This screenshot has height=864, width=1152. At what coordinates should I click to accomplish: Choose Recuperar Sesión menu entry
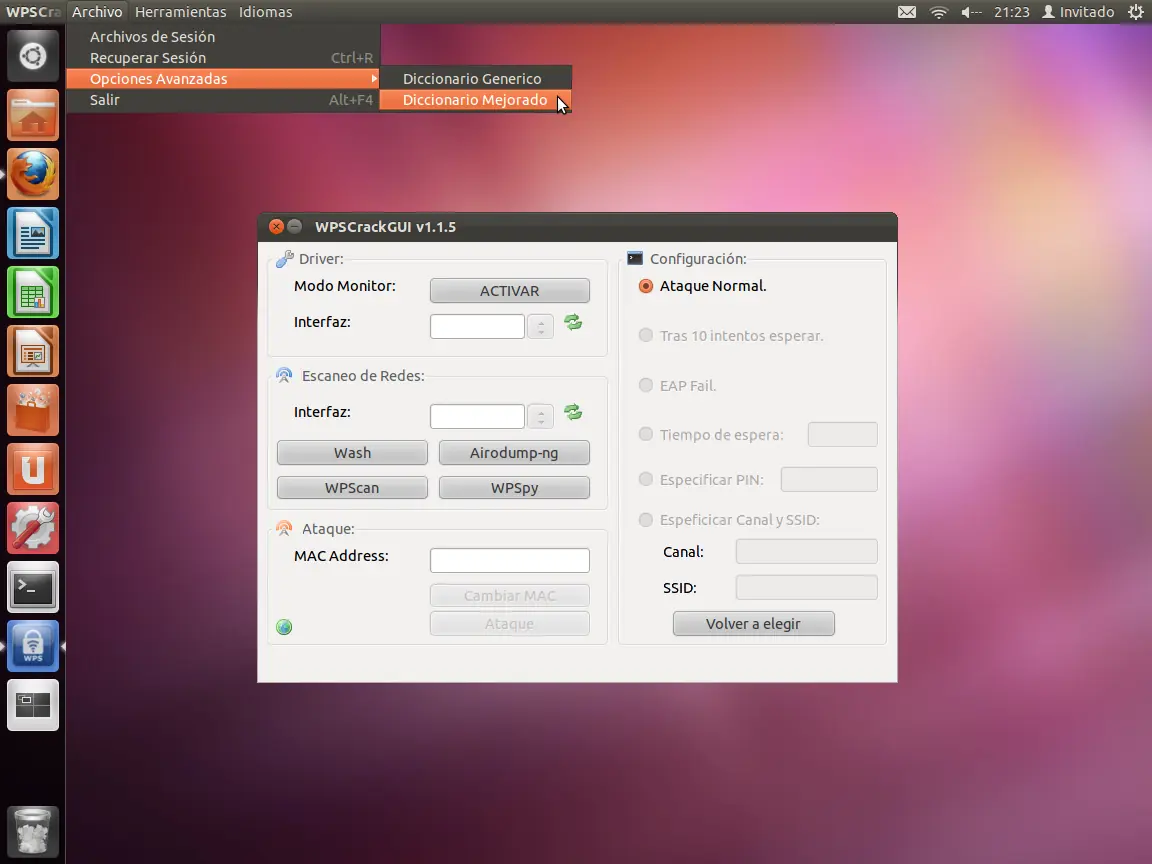[223, 57]
